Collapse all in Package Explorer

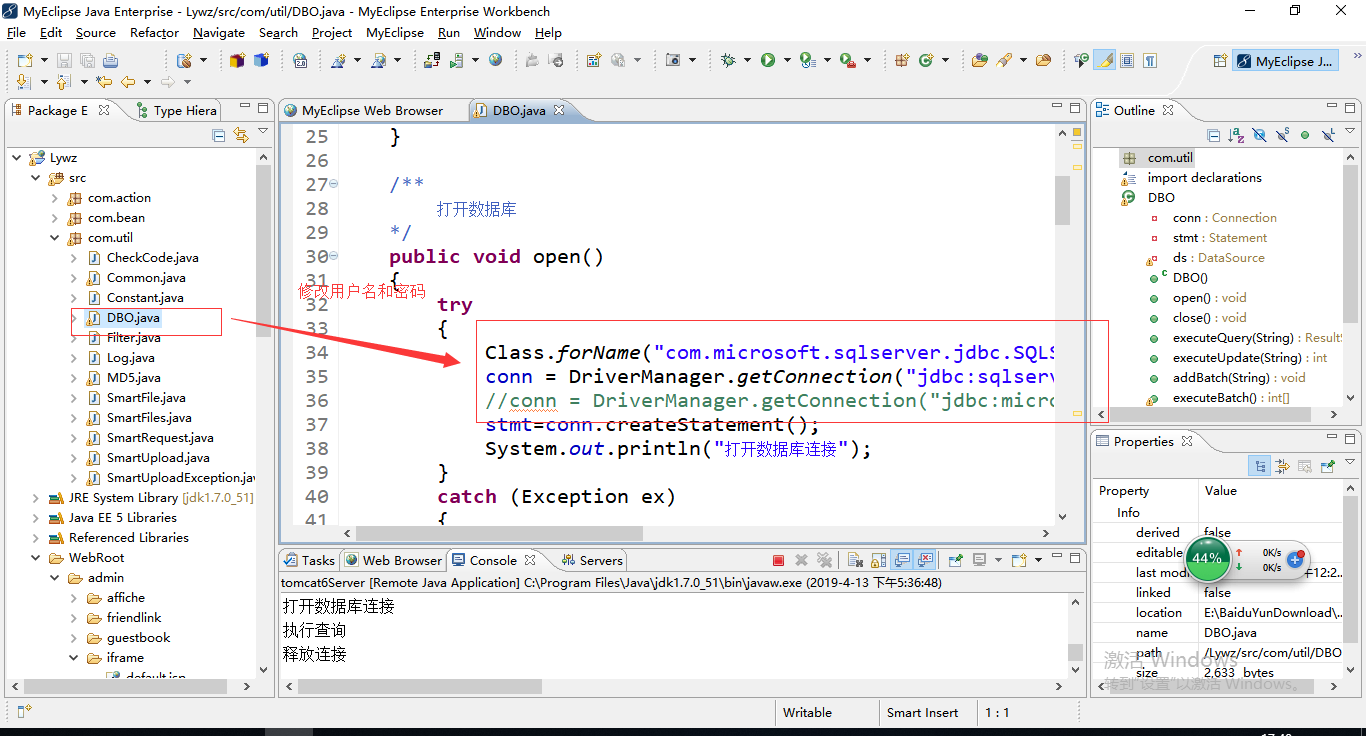point(219,135)
